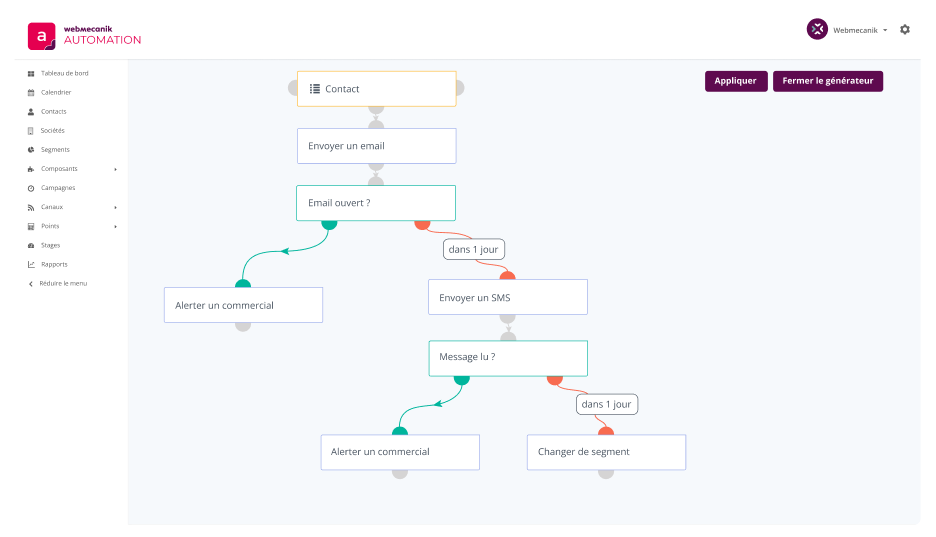Expand the Canaux submenu arrow
This screenshot has width=936, height=537.
pos(116,207)
